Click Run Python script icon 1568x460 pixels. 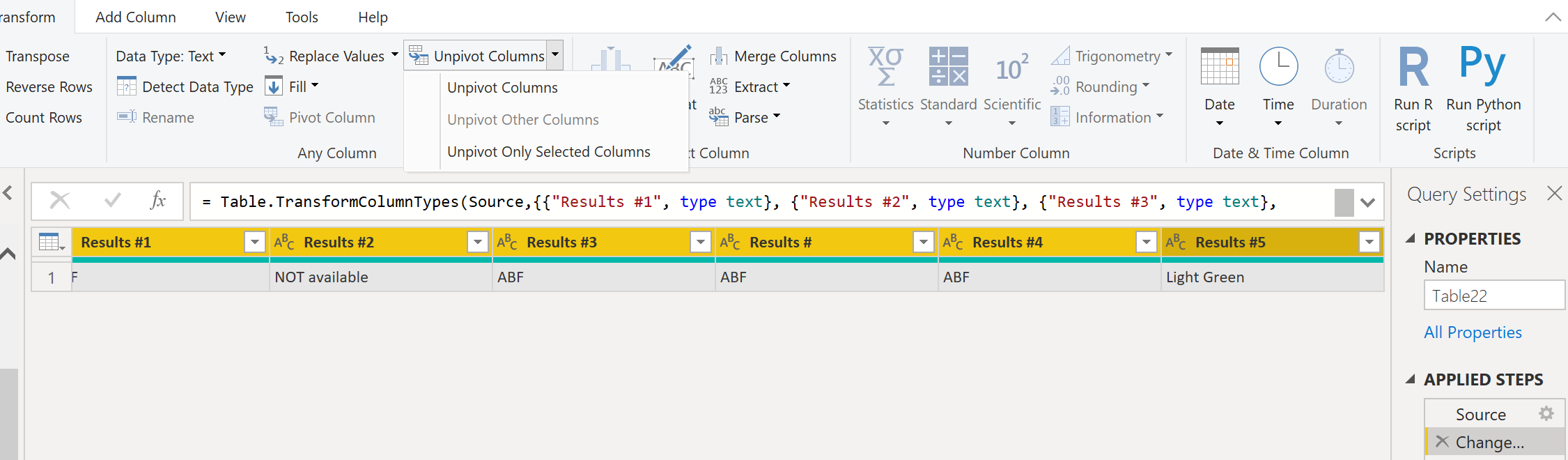pyautogui.click(x=1483, y=65)
